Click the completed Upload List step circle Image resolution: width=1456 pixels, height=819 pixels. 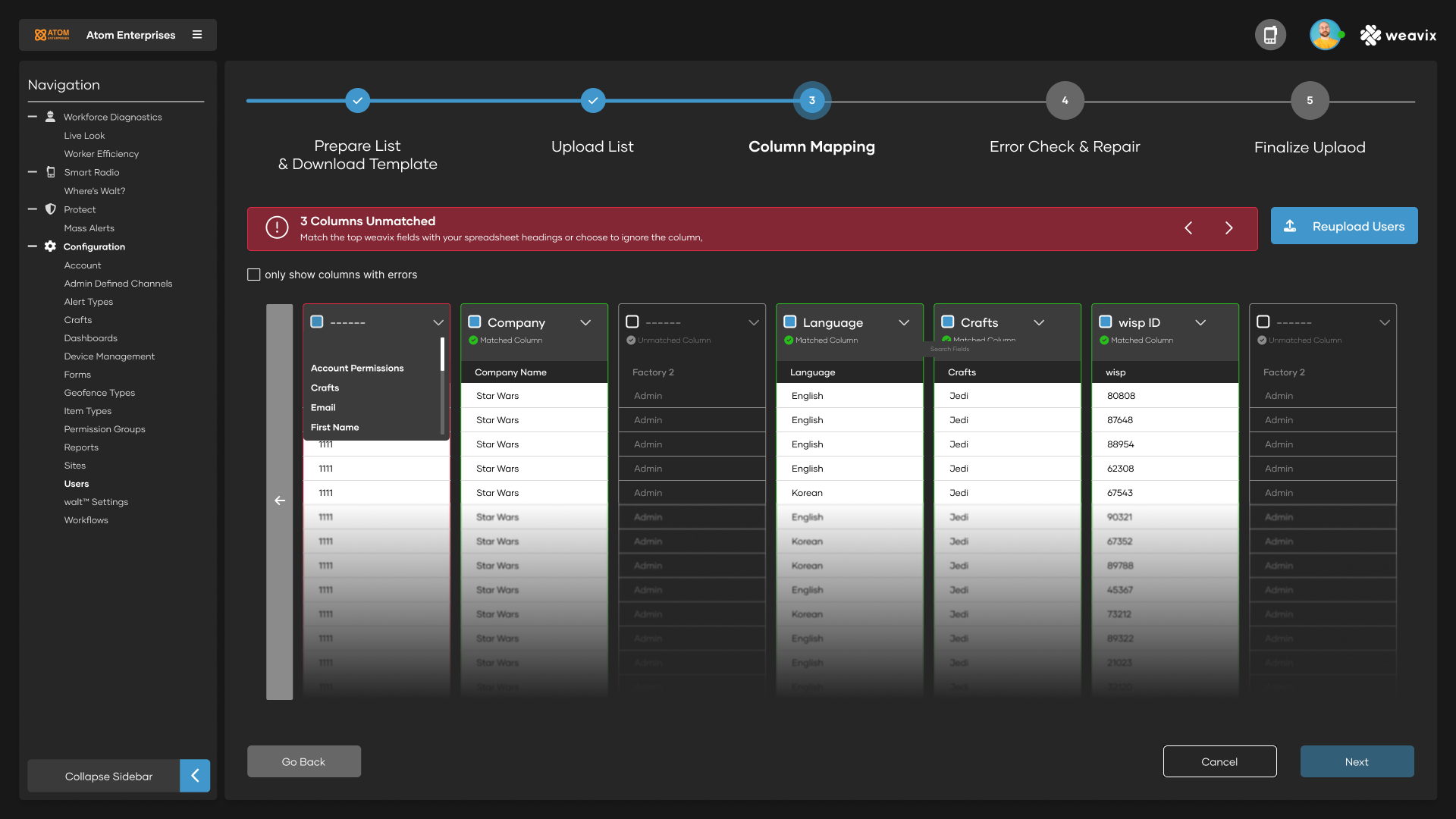(593, 100)
